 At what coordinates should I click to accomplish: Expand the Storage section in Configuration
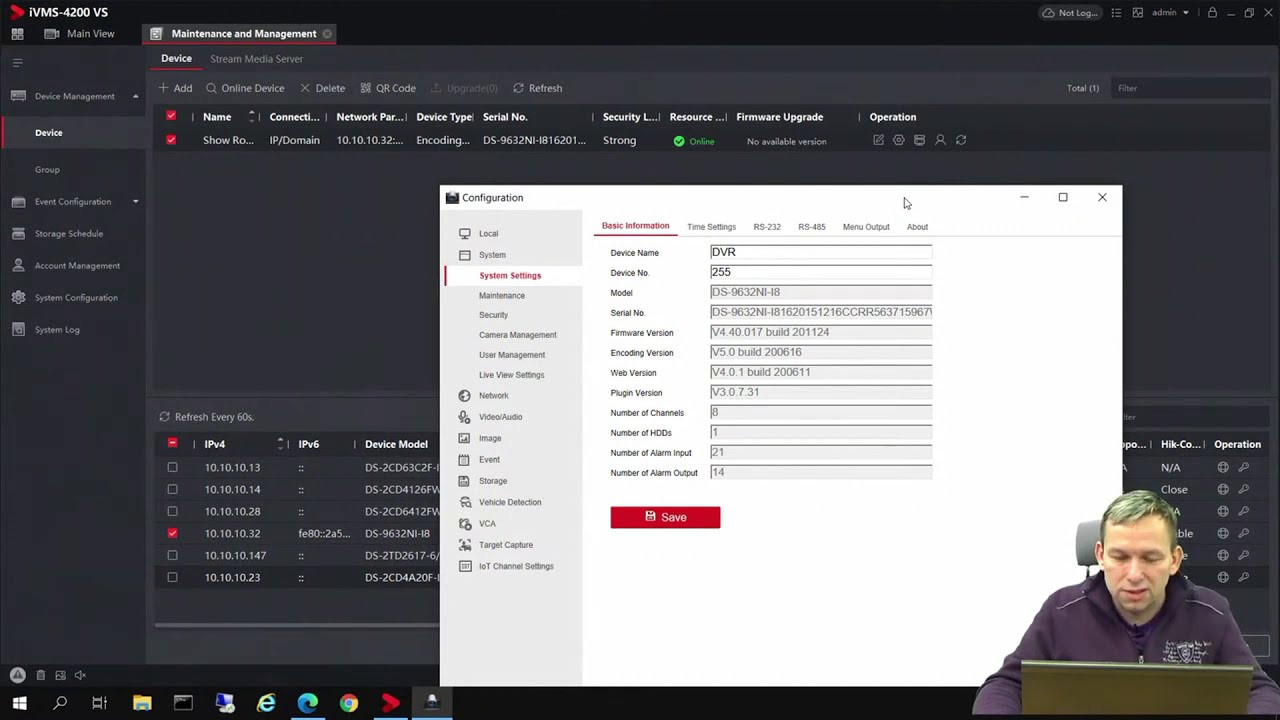(x=493, y=481)
